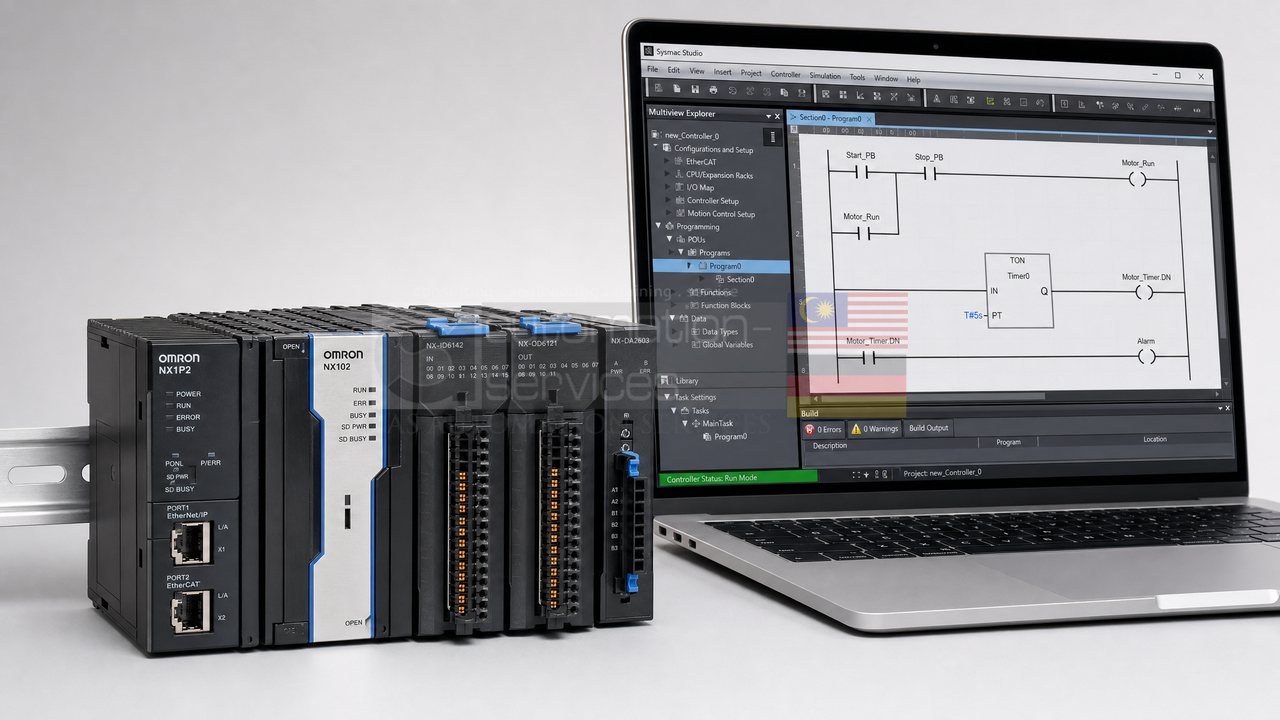Image resolution: width=1280 pixels, height=720 pixels.
Task: Click the red error icon in Build panel
Action: point(810,429)
